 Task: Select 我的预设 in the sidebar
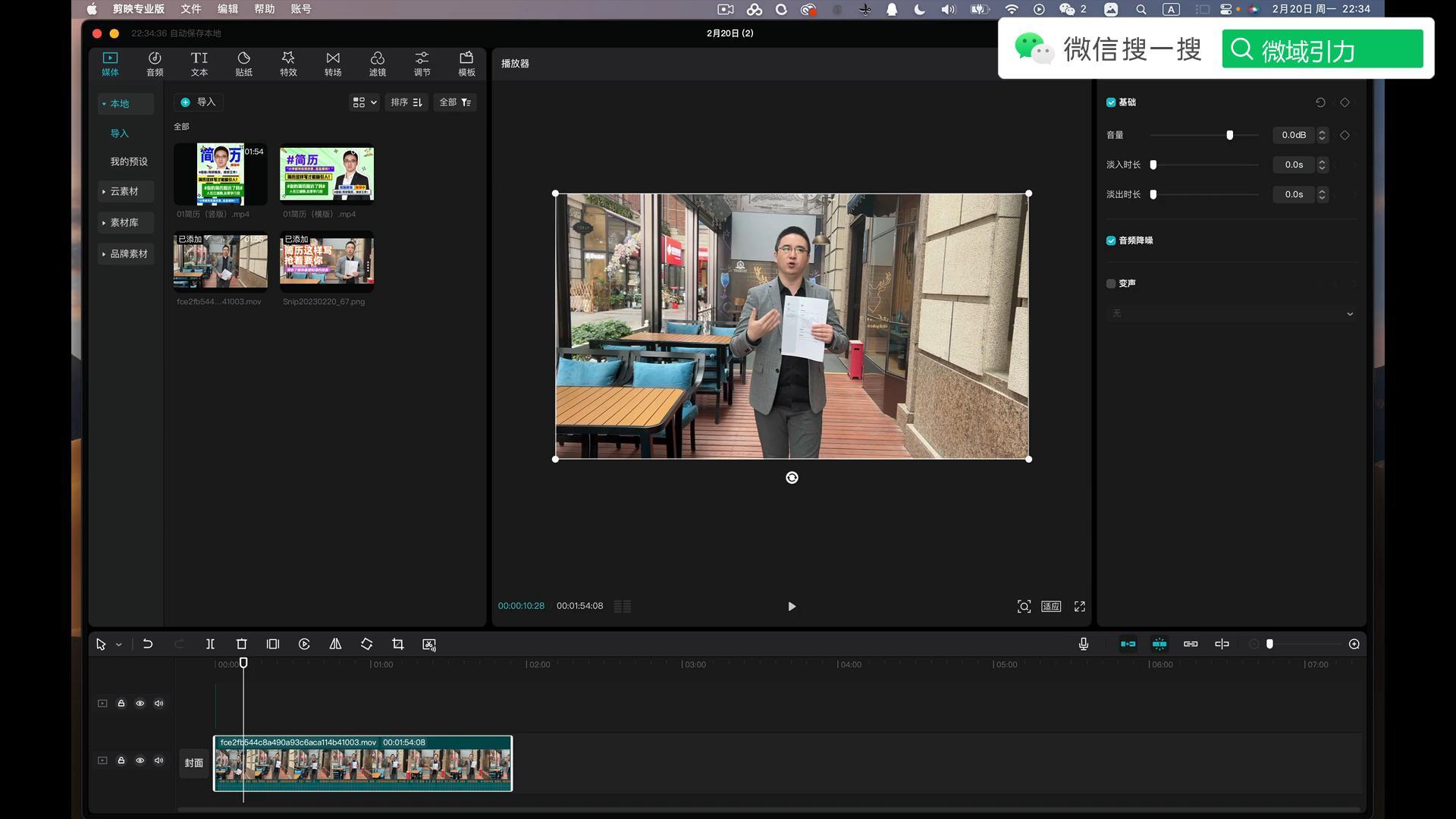(129, 162)
